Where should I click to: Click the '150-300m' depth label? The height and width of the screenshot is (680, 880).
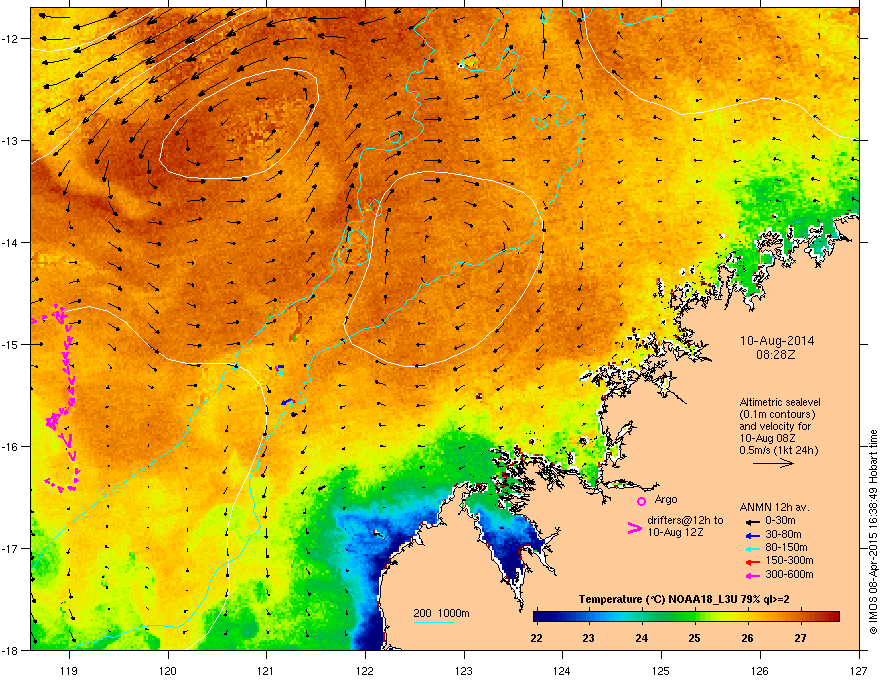click(789, 560)
